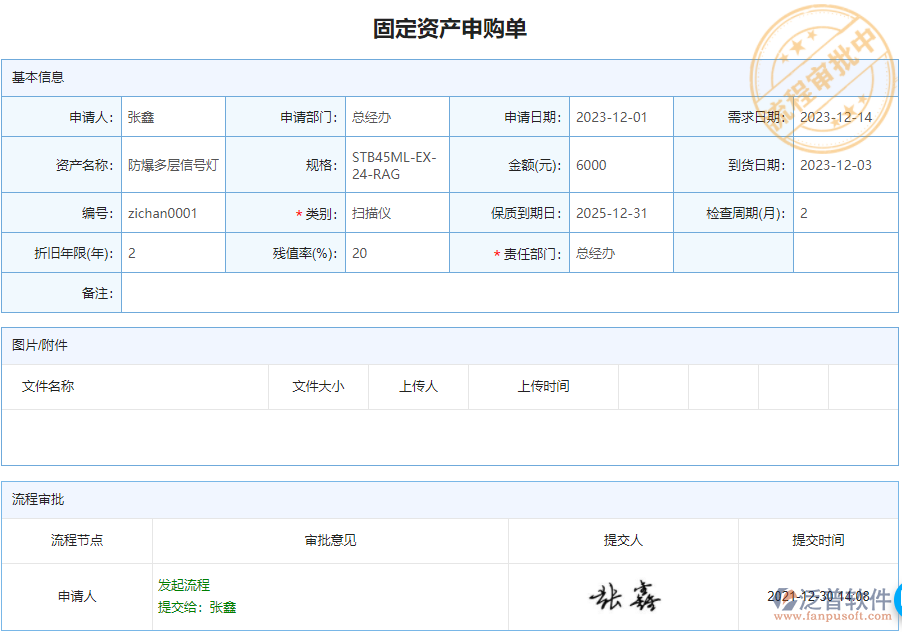
Task: Select the 图片/附件 section header
Action: [x=37, y=345]
